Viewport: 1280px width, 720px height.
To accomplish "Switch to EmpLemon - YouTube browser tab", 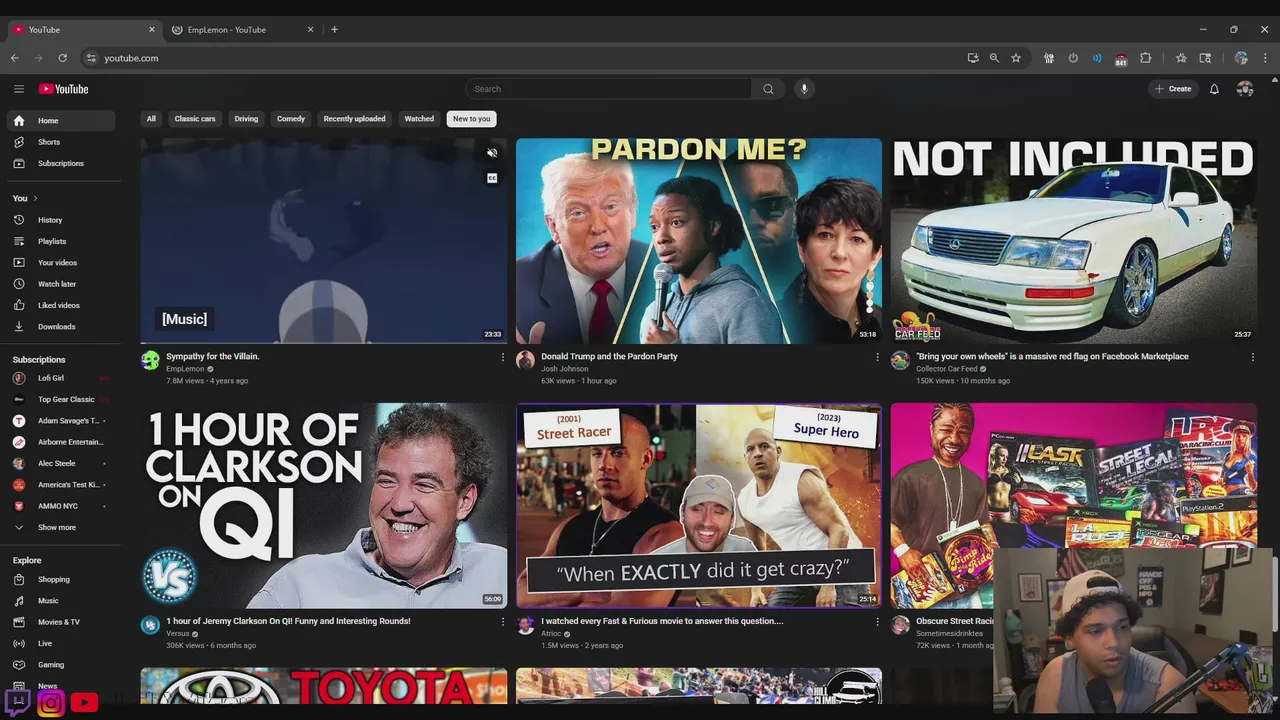I will (x=243, y=30).
